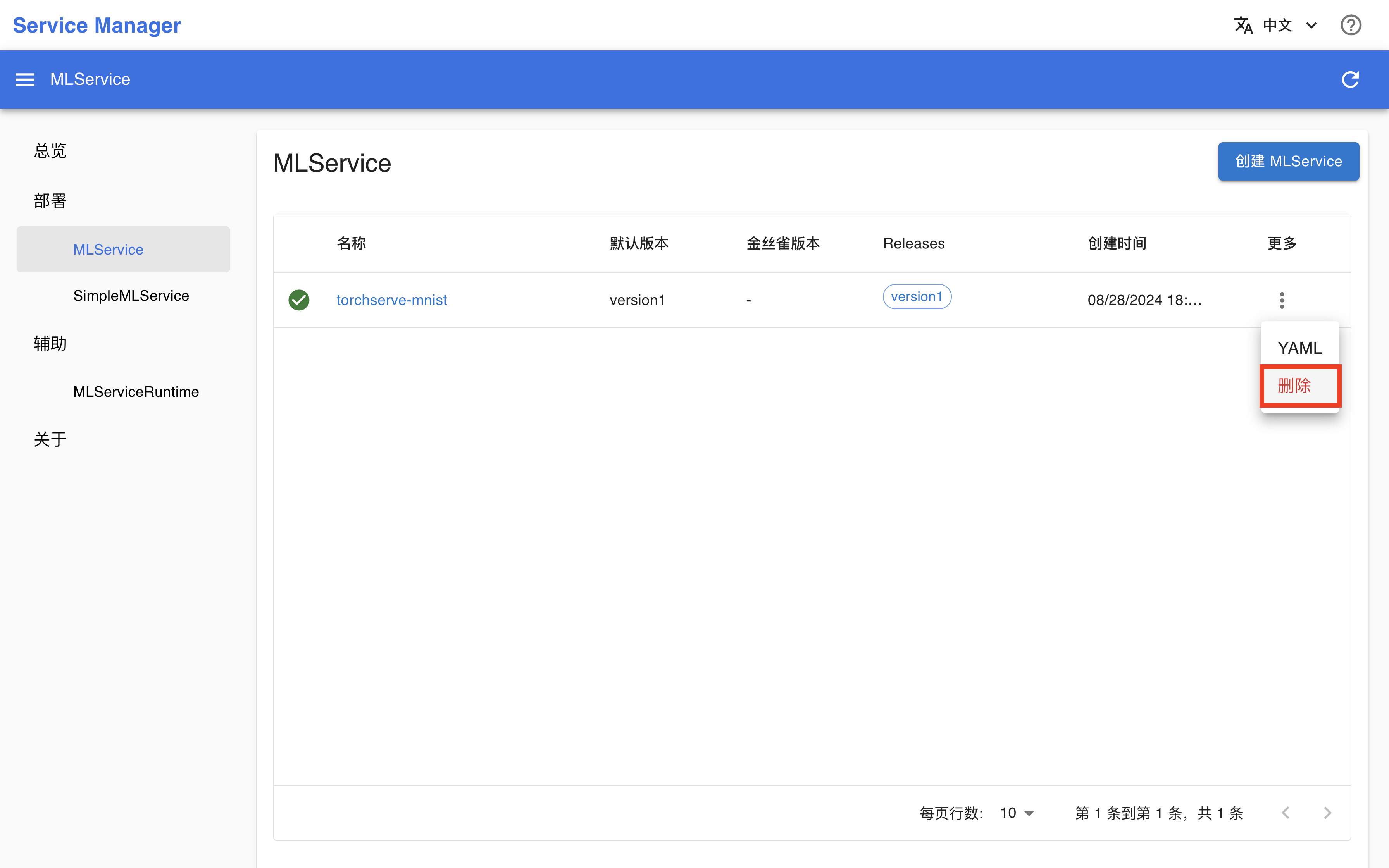The width and height of the screenshot is (1389, 868).
Task: Click the 创建 MLService button
Action: pyautogui.click(x=1289, y=161)
